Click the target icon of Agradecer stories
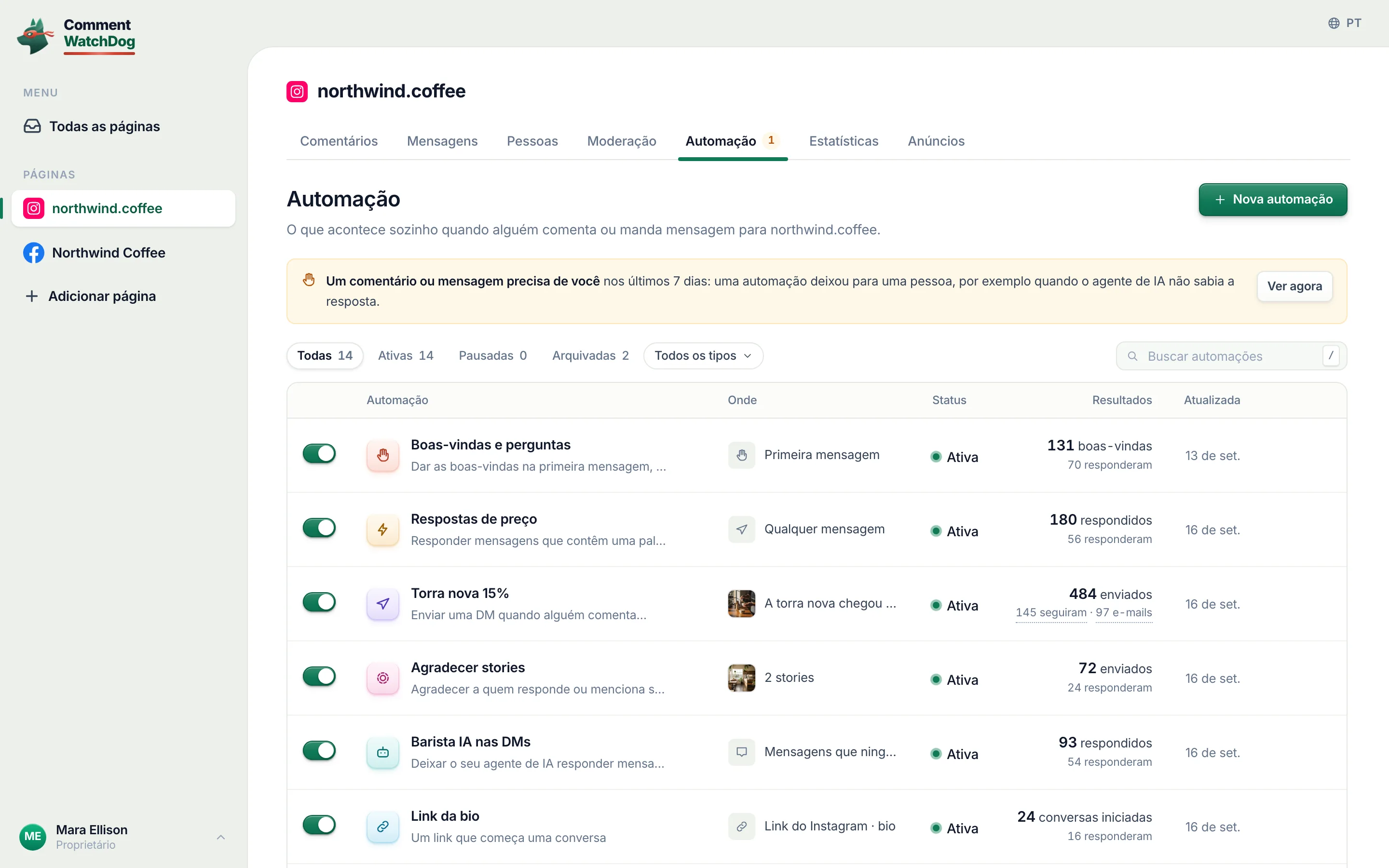The width and height of the screenshot is (1389, 868). pos(383,678)
